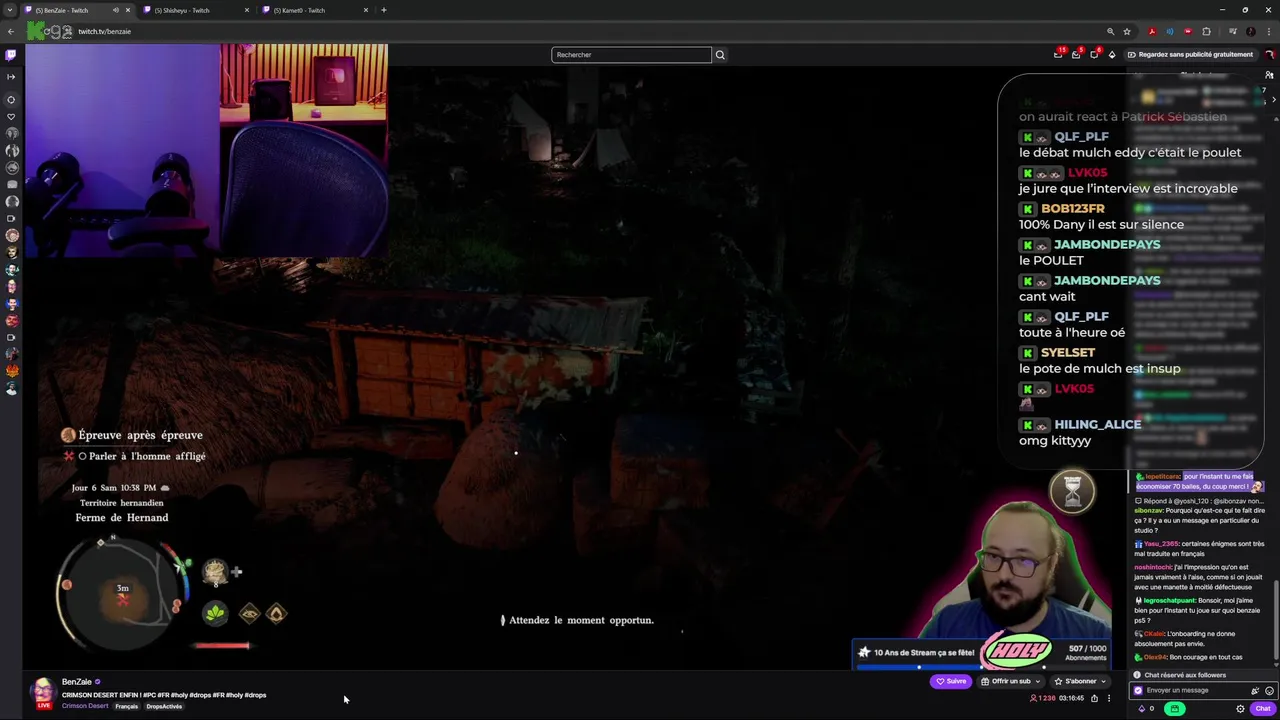This screenshot has width=1280, height=720.
Task: Click the Suivre follow button
Action: tap(950, 681)
